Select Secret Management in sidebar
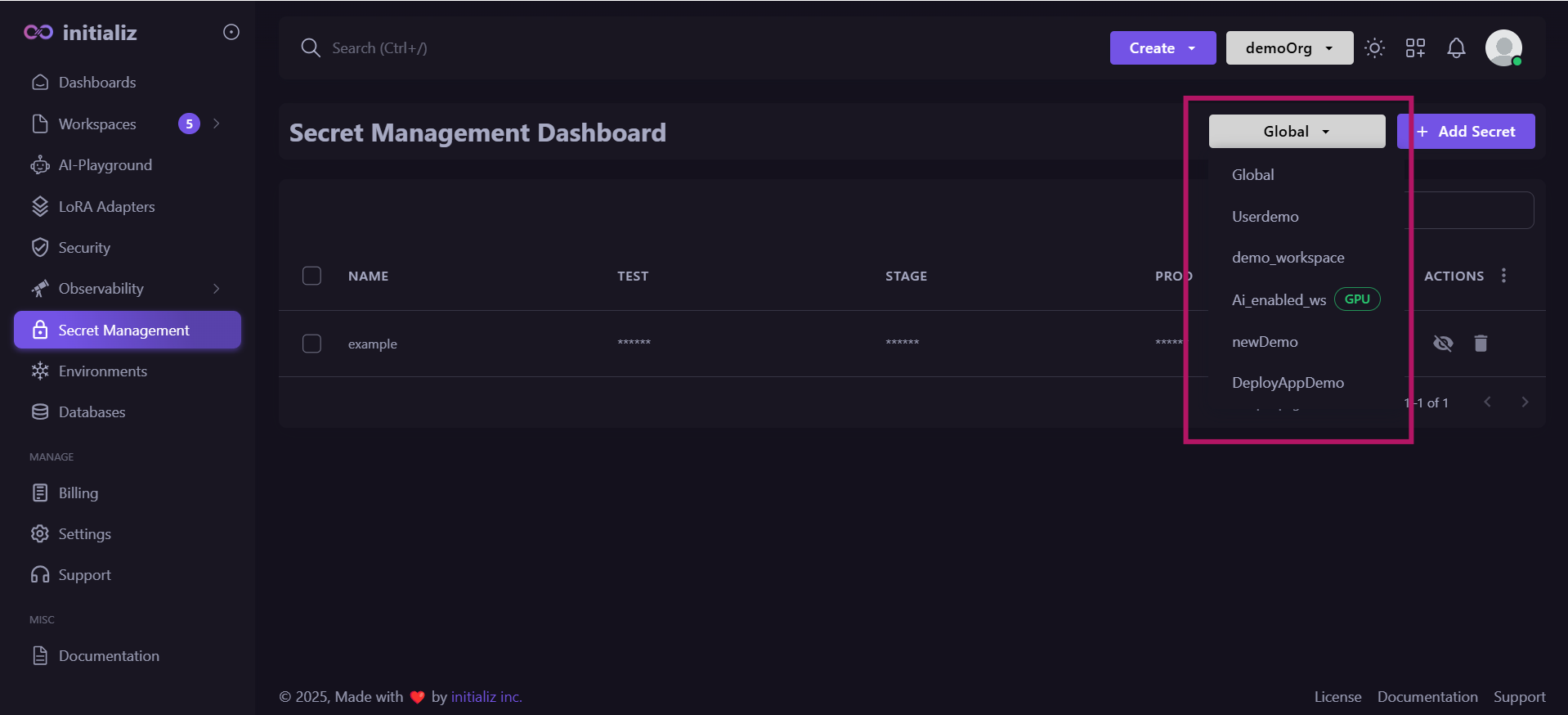 tap(128, 330)
